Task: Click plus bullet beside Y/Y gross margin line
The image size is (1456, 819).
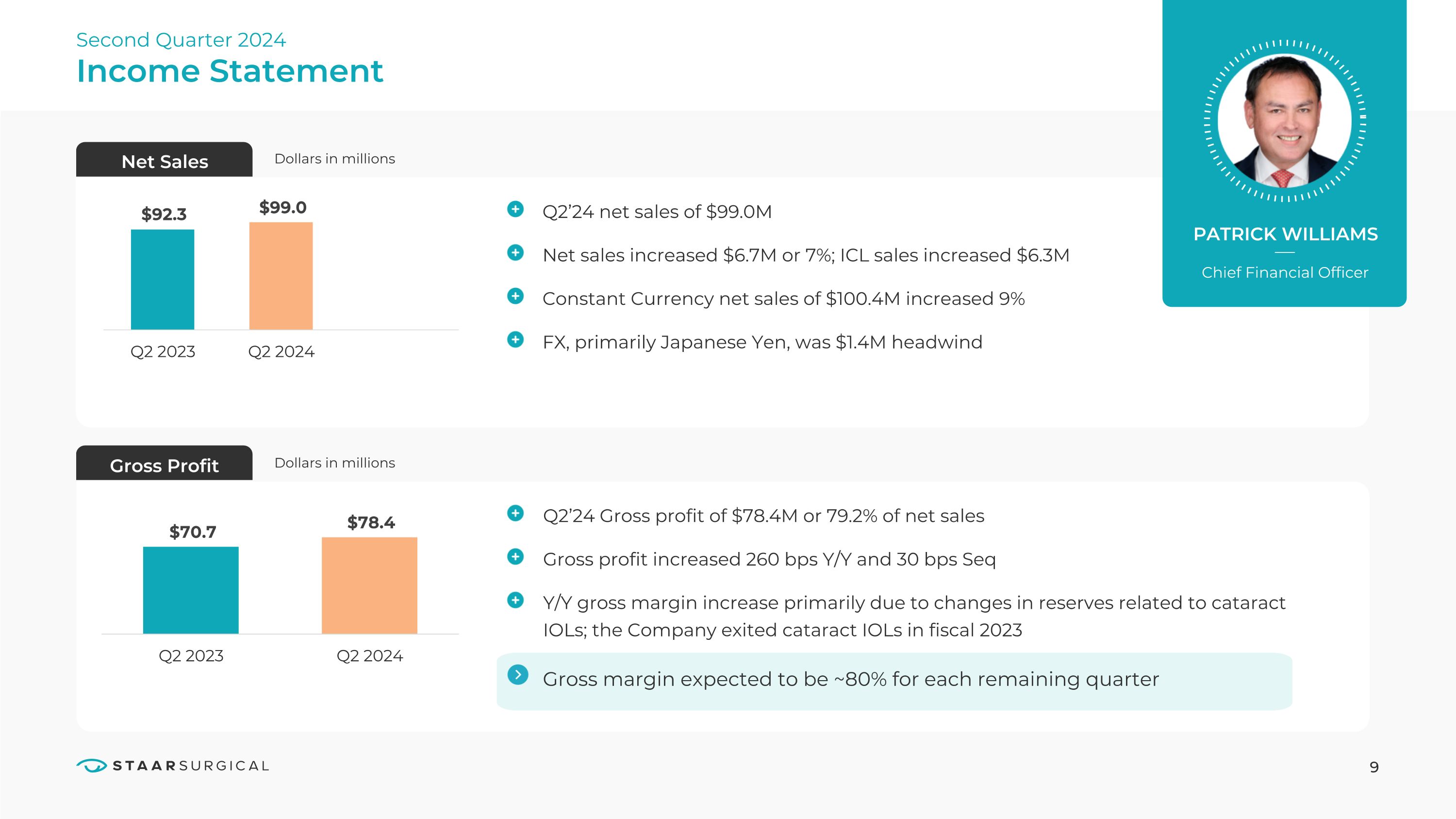Action: coord(515,600)
